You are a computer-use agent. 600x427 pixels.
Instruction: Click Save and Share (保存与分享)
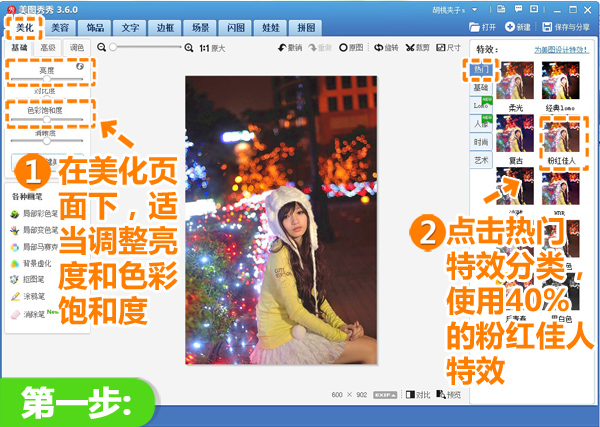(x=569, y=27)
